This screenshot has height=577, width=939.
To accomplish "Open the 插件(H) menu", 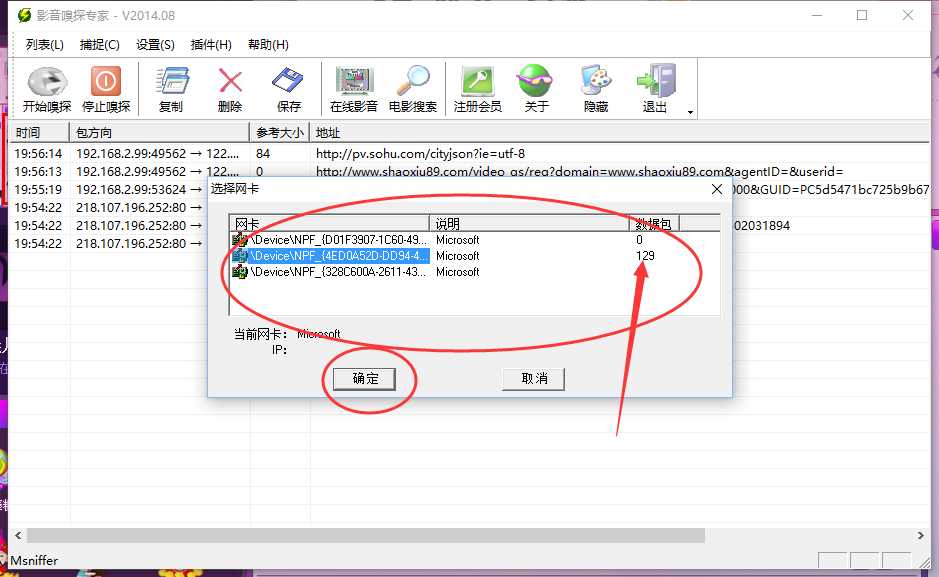I will (211, 45).
